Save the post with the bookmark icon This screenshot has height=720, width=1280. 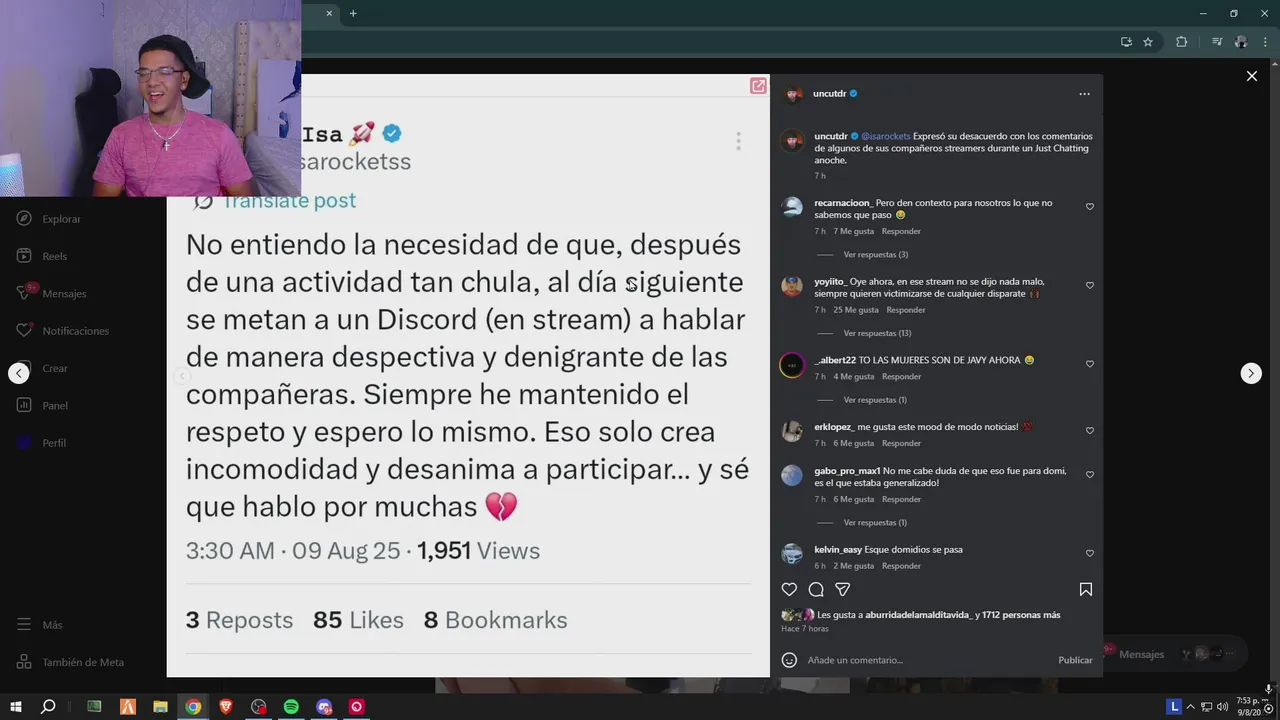[x=1086, y=590]
